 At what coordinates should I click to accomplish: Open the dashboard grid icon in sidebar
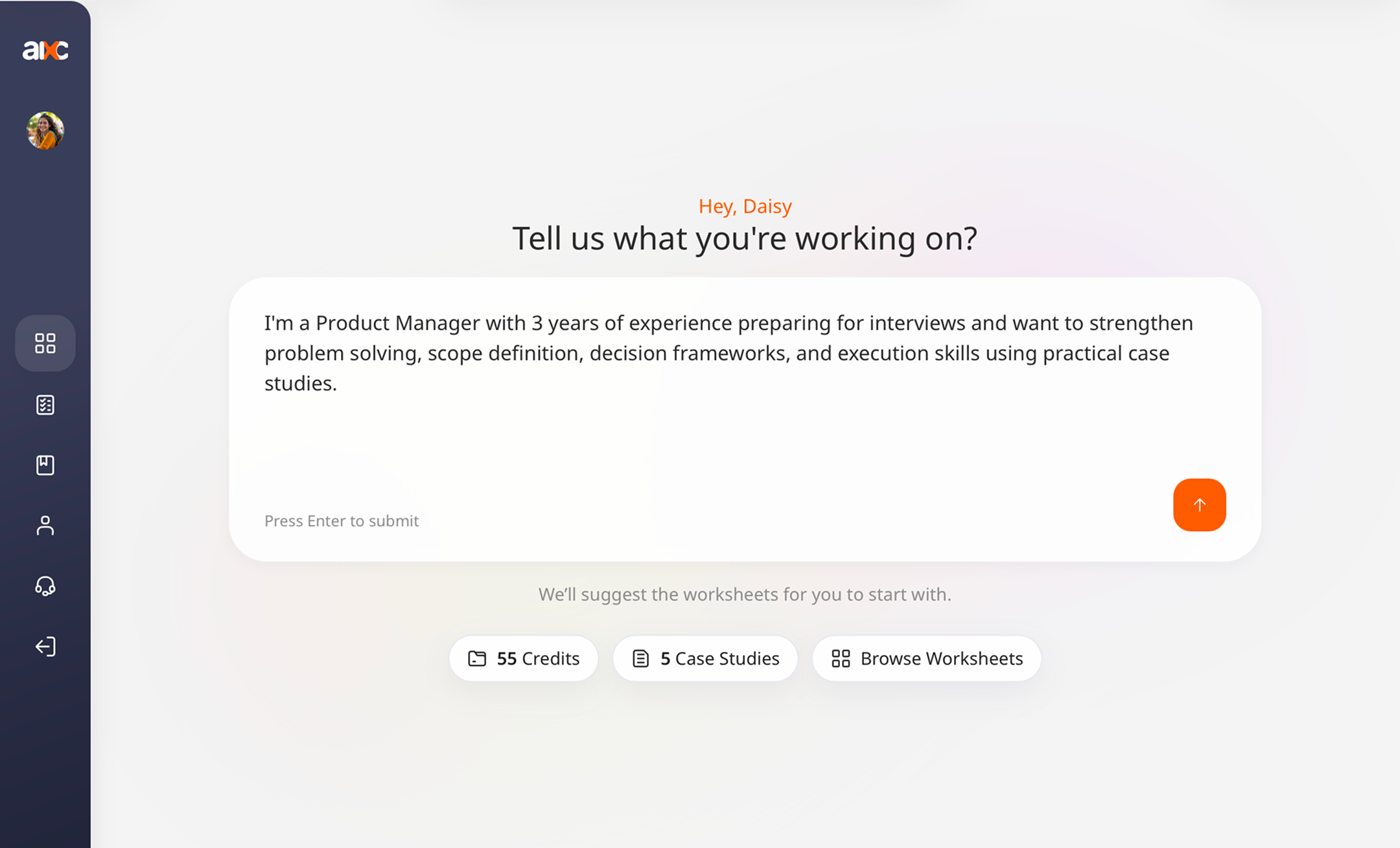[x=45, y=343]
